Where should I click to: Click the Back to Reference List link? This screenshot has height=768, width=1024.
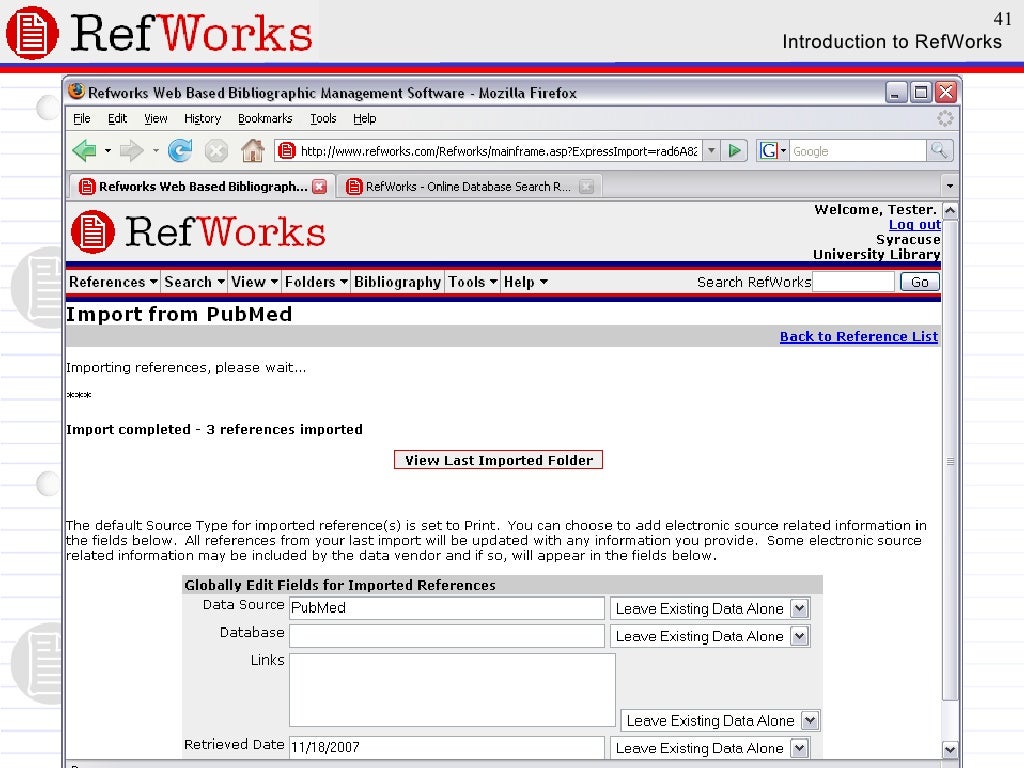[x=859, y=336]
